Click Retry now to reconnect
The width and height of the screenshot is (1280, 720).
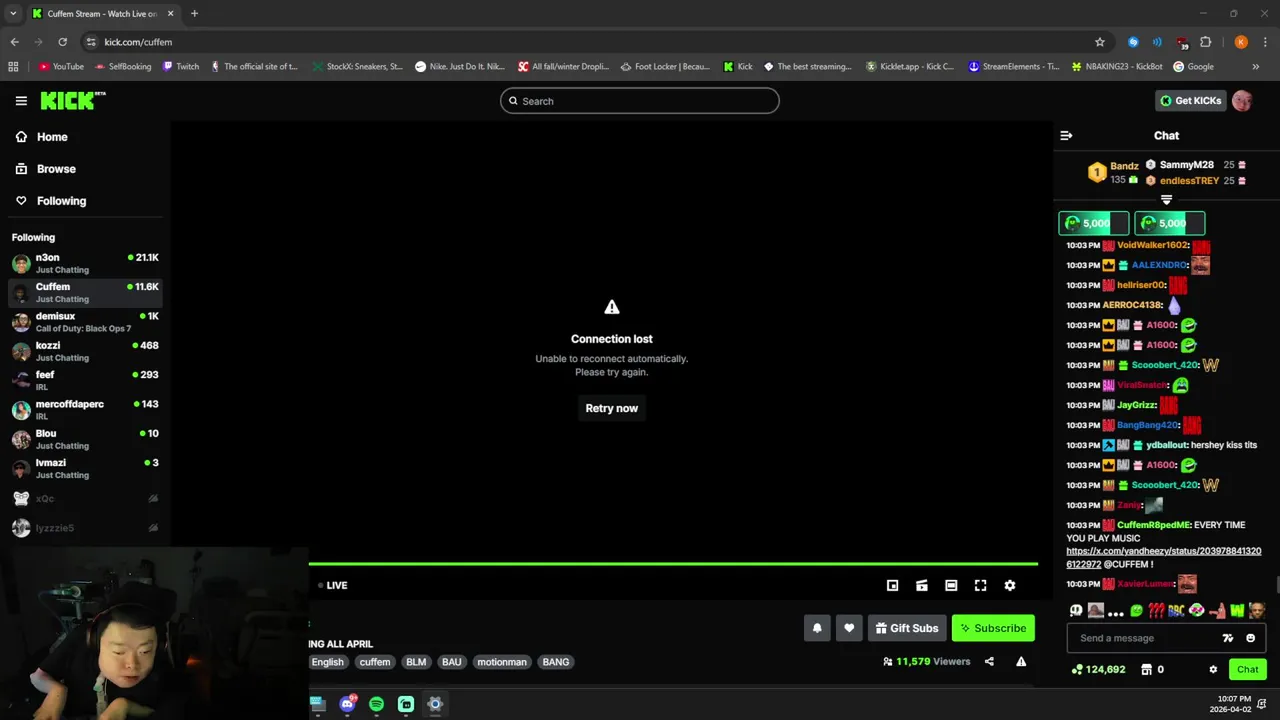(x=612, y=408)
